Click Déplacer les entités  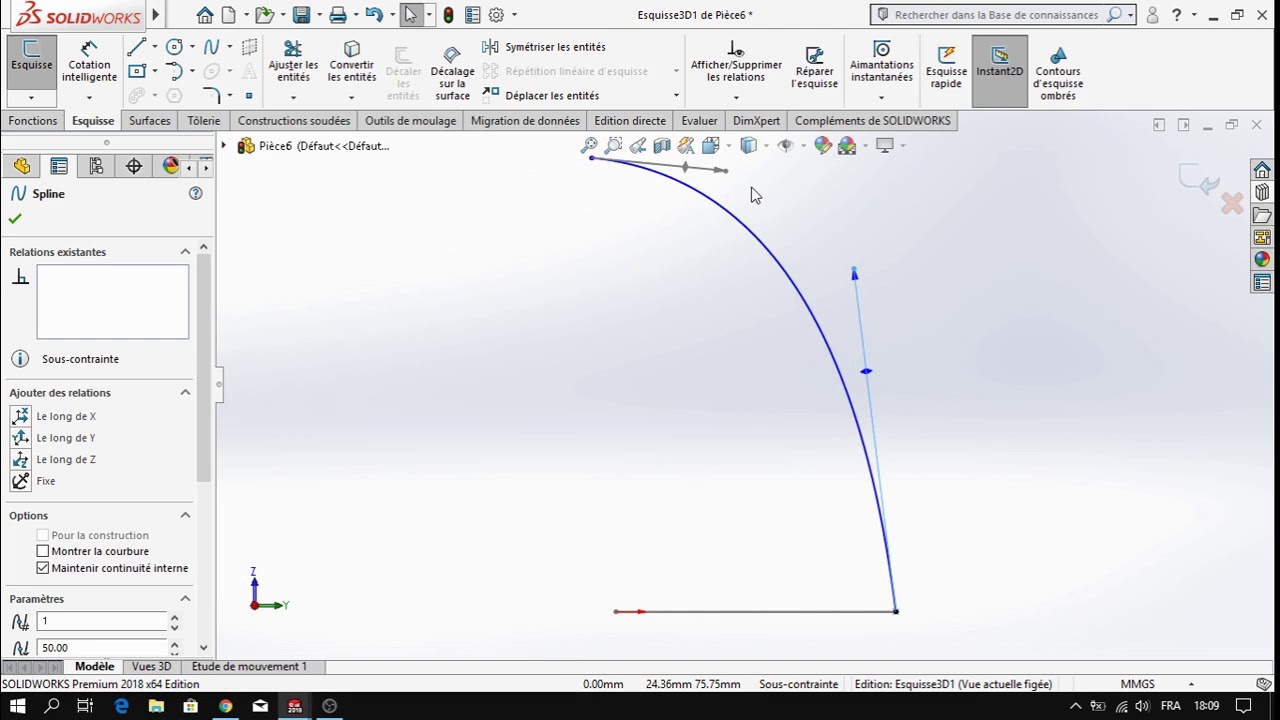click(541, 95)
